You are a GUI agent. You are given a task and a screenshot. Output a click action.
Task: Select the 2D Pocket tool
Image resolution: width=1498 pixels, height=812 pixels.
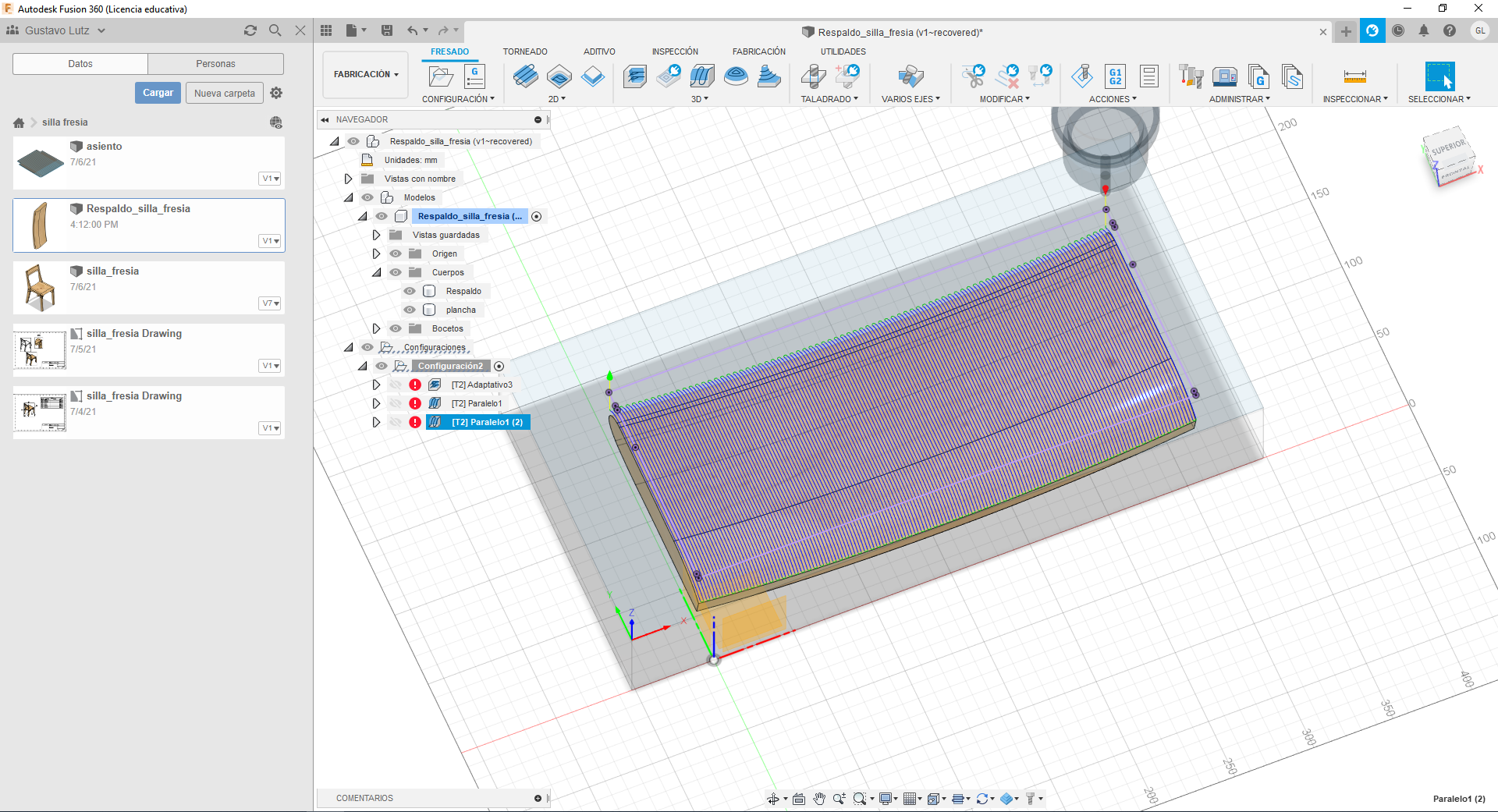pos(559,76)
